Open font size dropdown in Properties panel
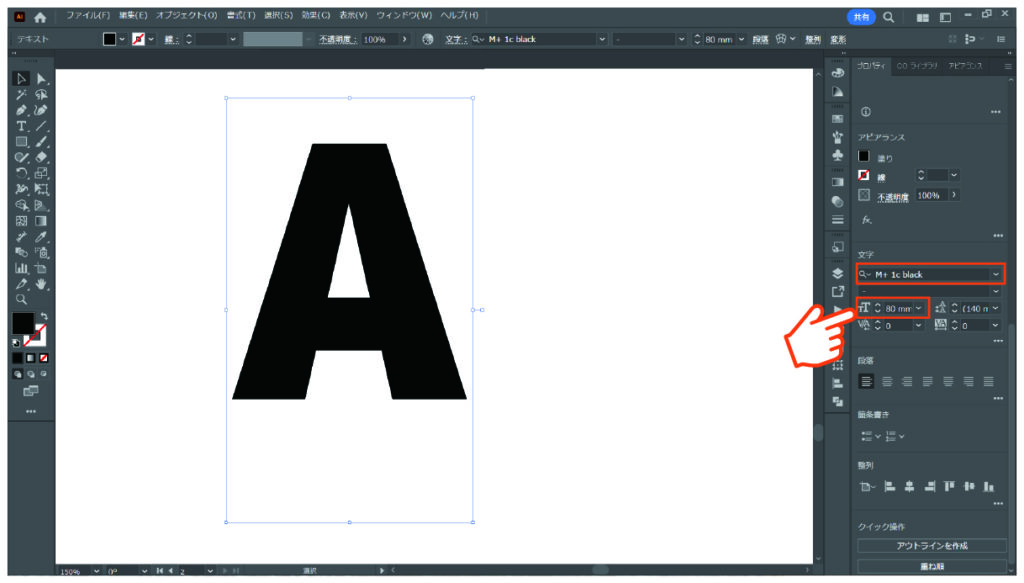Screen dimensions: 1024x583 tap(919, 308)
